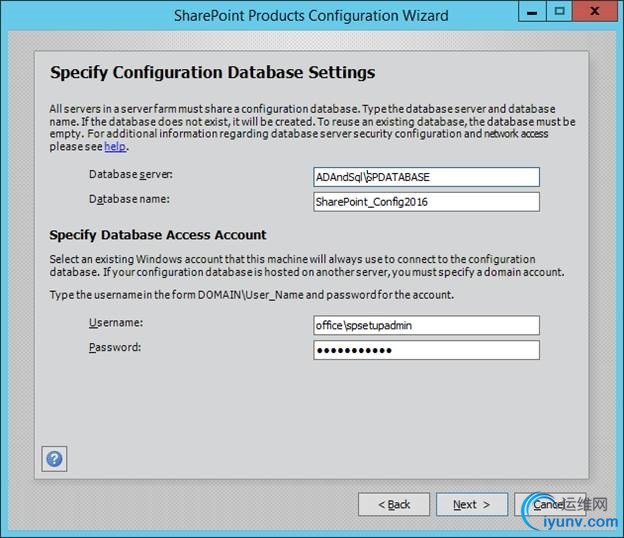This screenshot has height=538, width=624.
Task: Minimize the SharePoint Configuration Wizard window
Action: click(x=532, y=12)
